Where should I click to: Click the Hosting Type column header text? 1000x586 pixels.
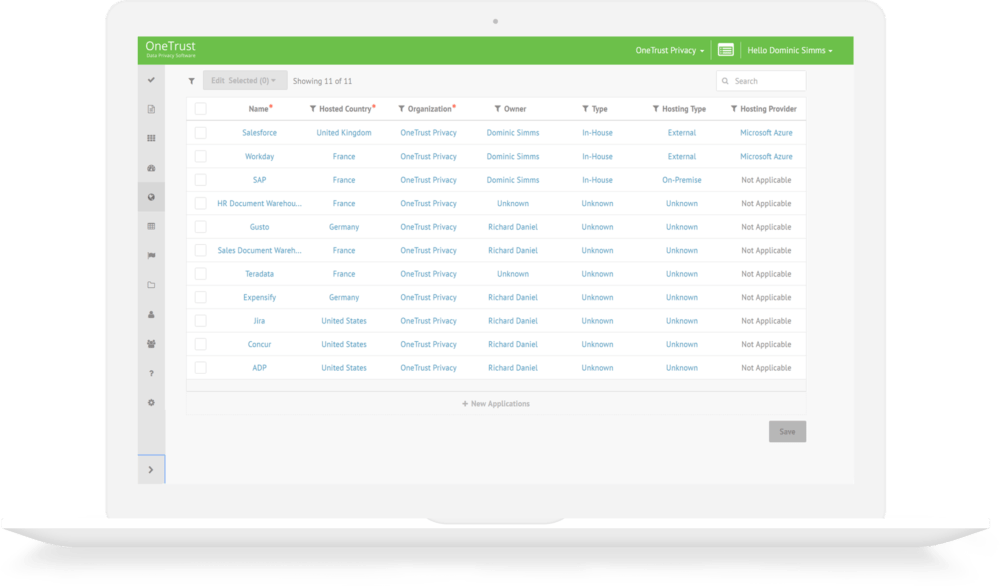684,109
